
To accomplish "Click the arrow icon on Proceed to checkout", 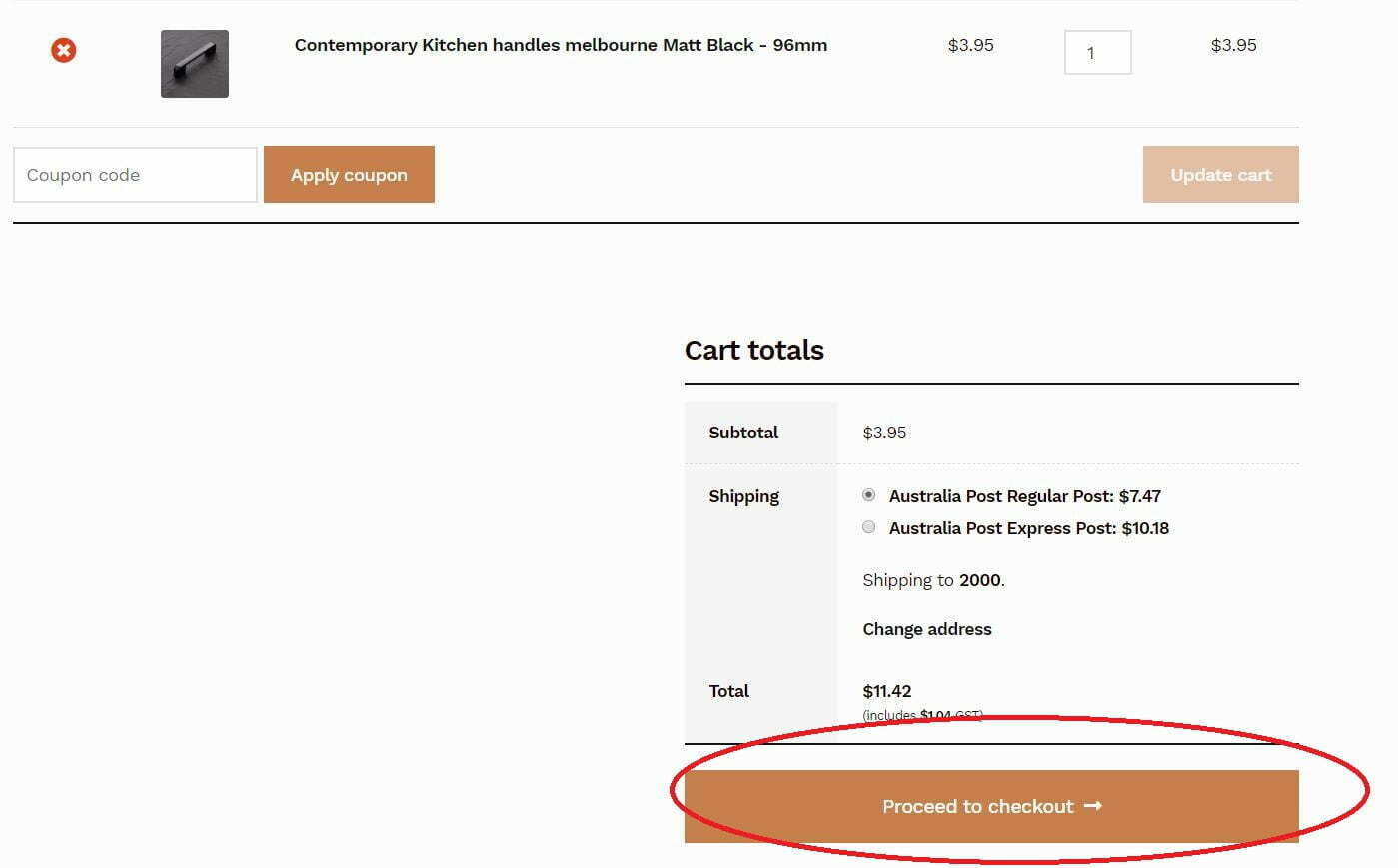I will click(1093, 806).
